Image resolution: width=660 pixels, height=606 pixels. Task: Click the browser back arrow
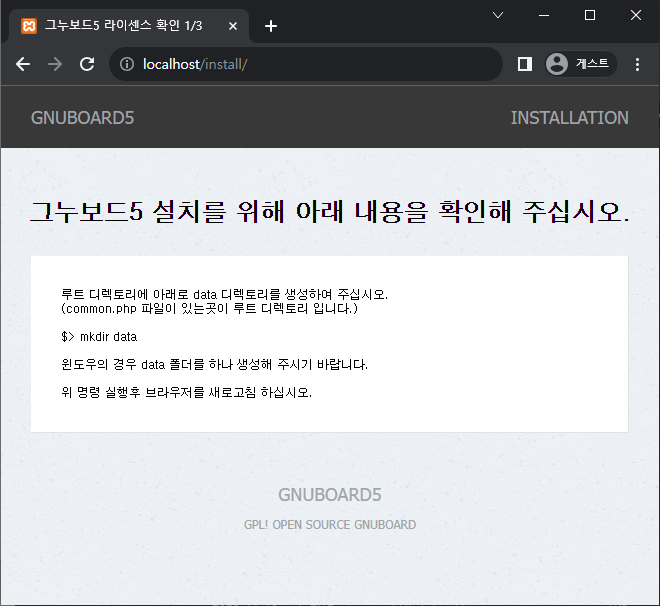pos(23,64)
